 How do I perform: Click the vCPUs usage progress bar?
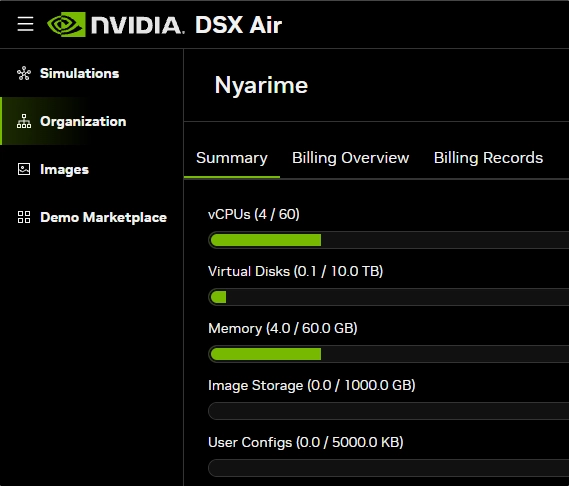click(389, 240)
